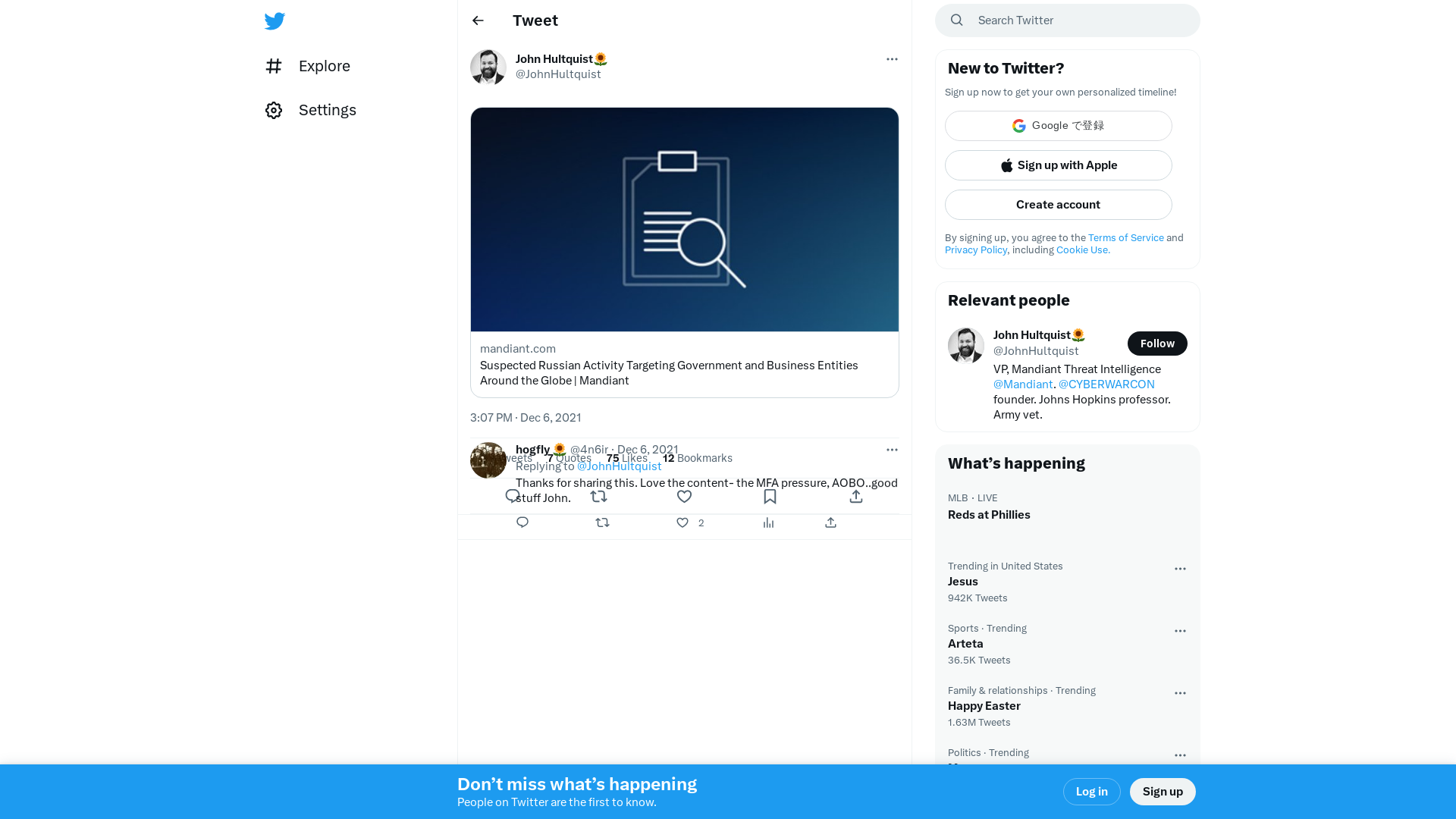
Task: Open Settings from the sidebar
Action: coord(311,110)
